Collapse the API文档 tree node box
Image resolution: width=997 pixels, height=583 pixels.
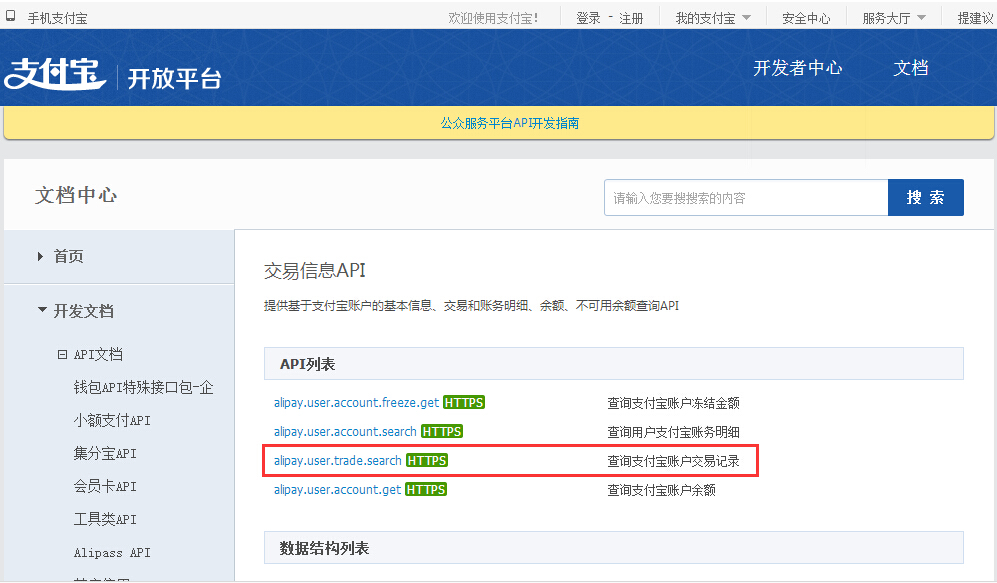pyautogui.click(x=62, y=355)
